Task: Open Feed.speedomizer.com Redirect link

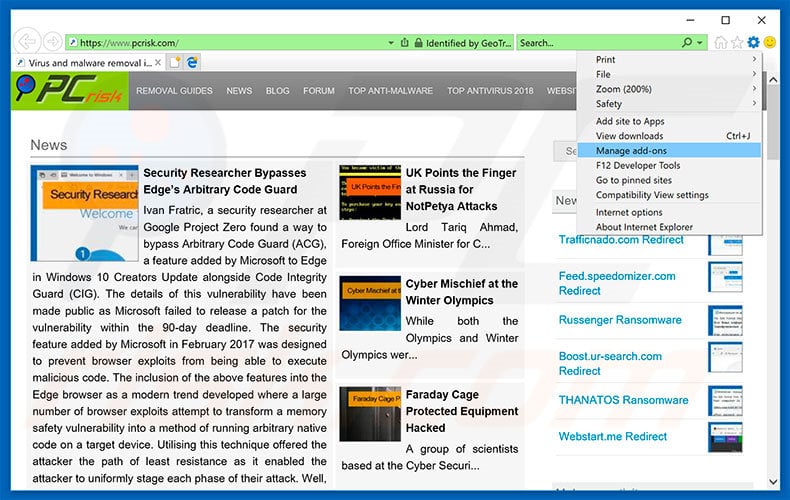Action: [617, 283]
